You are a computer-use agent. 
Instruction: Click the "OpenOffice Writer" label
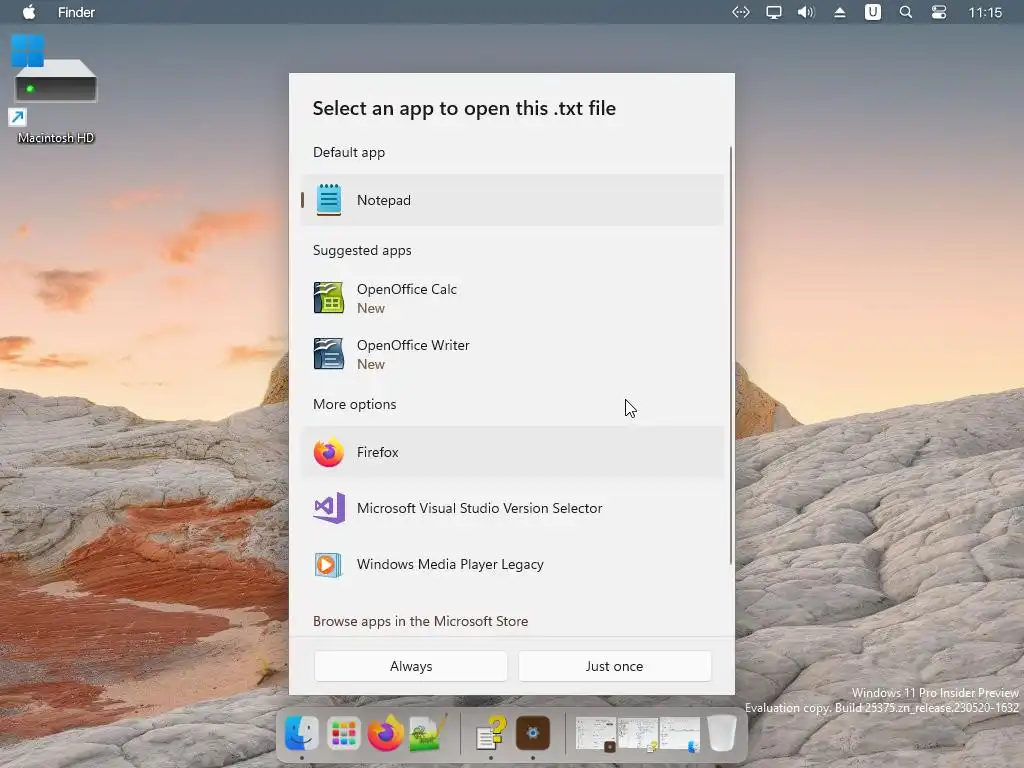413,345
